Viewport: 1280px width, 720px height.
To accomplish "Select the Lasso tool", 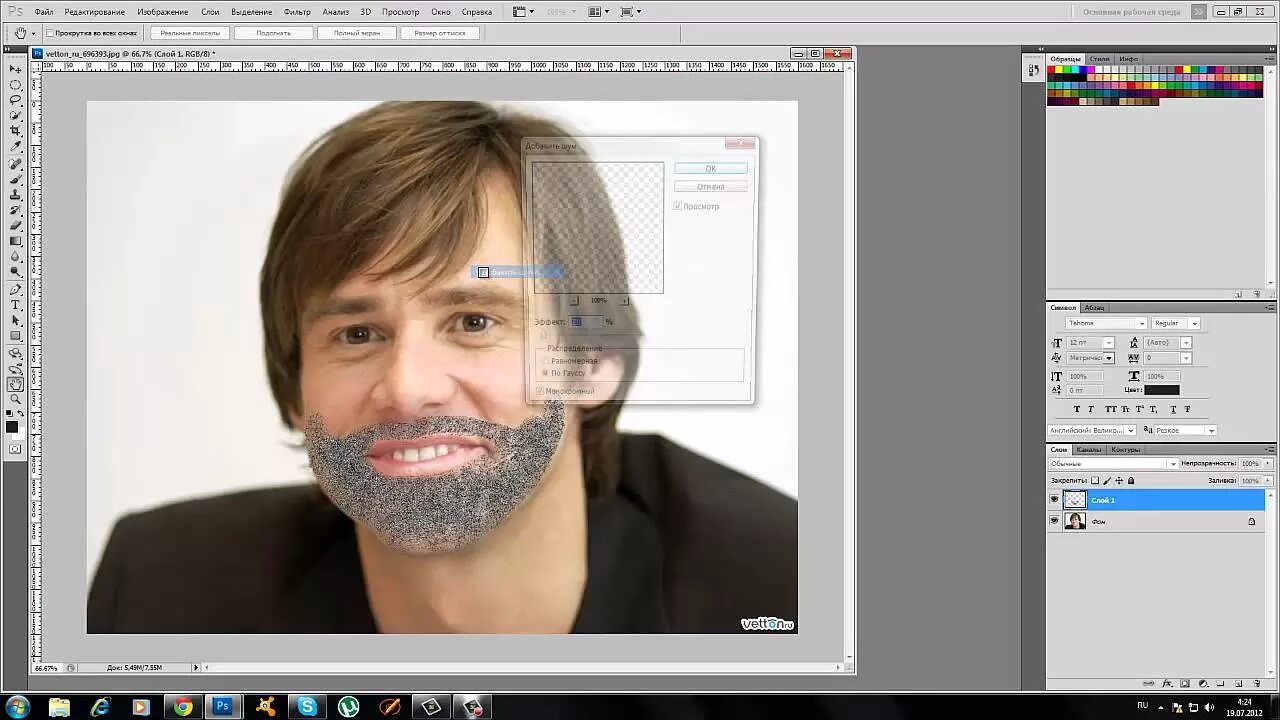I will coord(15,100).
